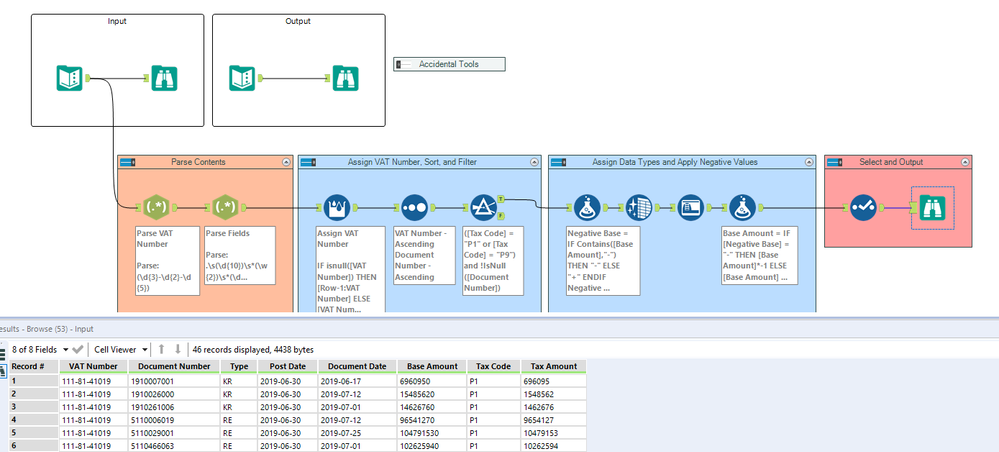Select the Accidental Tools container title
This screenshot has height=452, width=999.
point(449,64)
